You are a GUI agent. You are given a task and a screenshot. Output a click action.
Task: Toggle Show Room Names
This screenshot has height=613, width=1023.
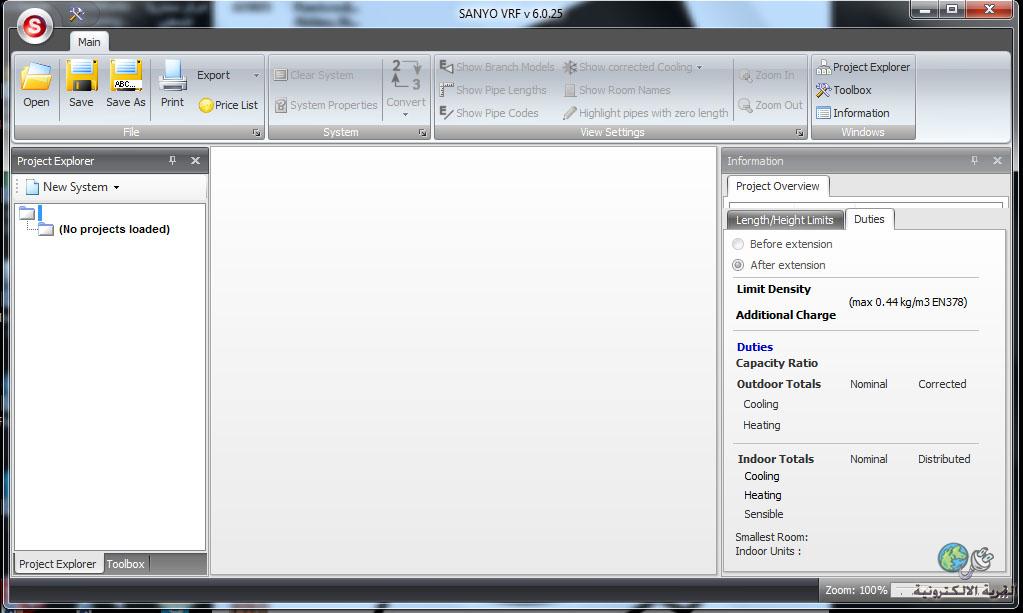point(617,90)
